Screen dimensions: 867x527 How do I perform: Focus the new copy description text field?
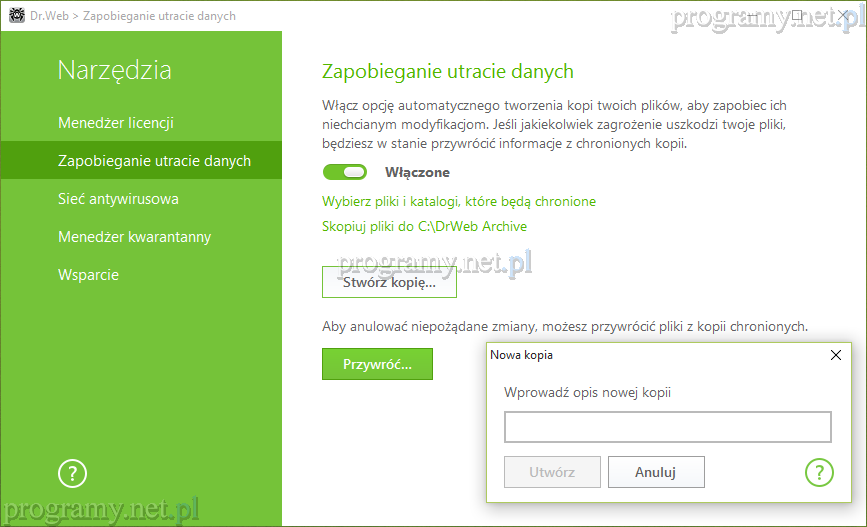point(667,427)
